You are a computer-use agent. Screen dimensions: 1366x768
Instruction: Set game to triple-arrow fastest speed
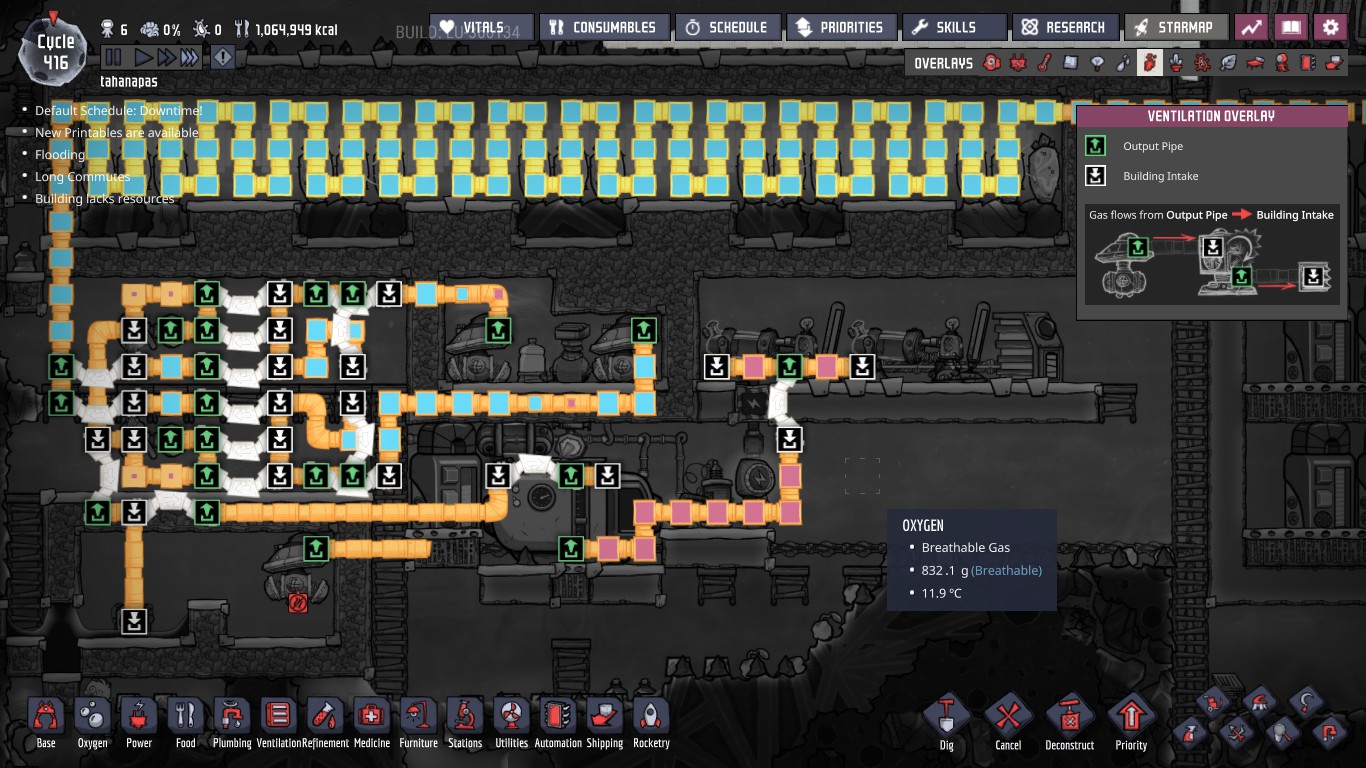tap(190, 57)
